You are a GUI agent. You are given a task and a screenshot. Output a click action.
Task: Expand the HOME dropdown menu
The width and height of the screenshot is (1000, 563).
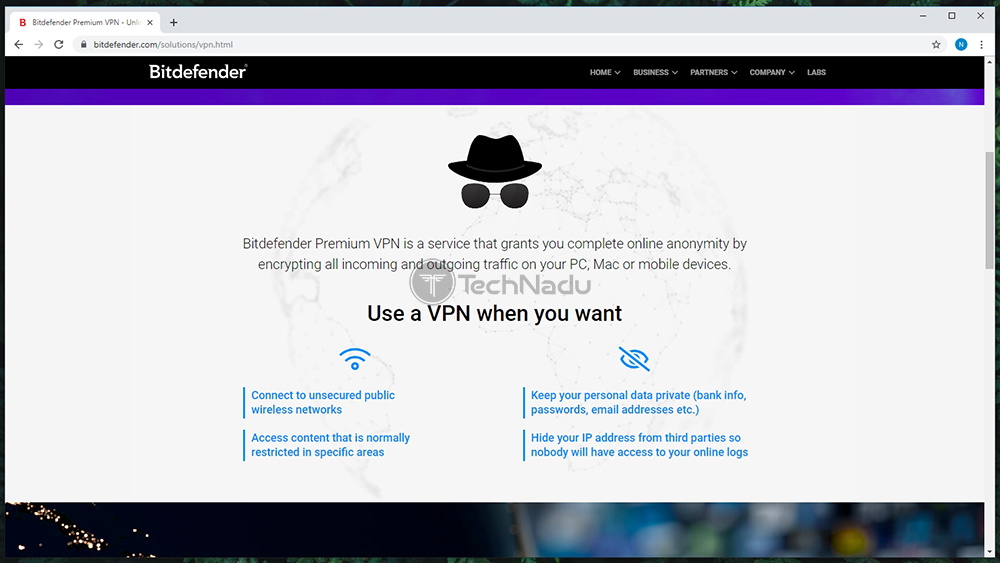(605, 73)
